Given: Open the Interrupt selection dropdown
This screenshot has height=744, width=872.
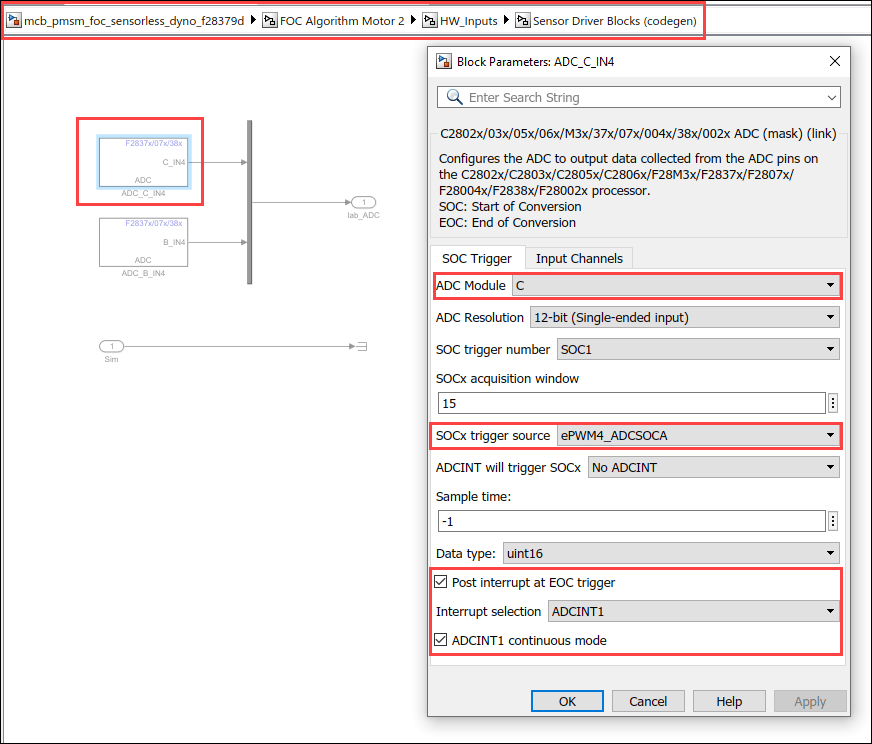Looking at the screenshot, I should (x=693, y=611).
